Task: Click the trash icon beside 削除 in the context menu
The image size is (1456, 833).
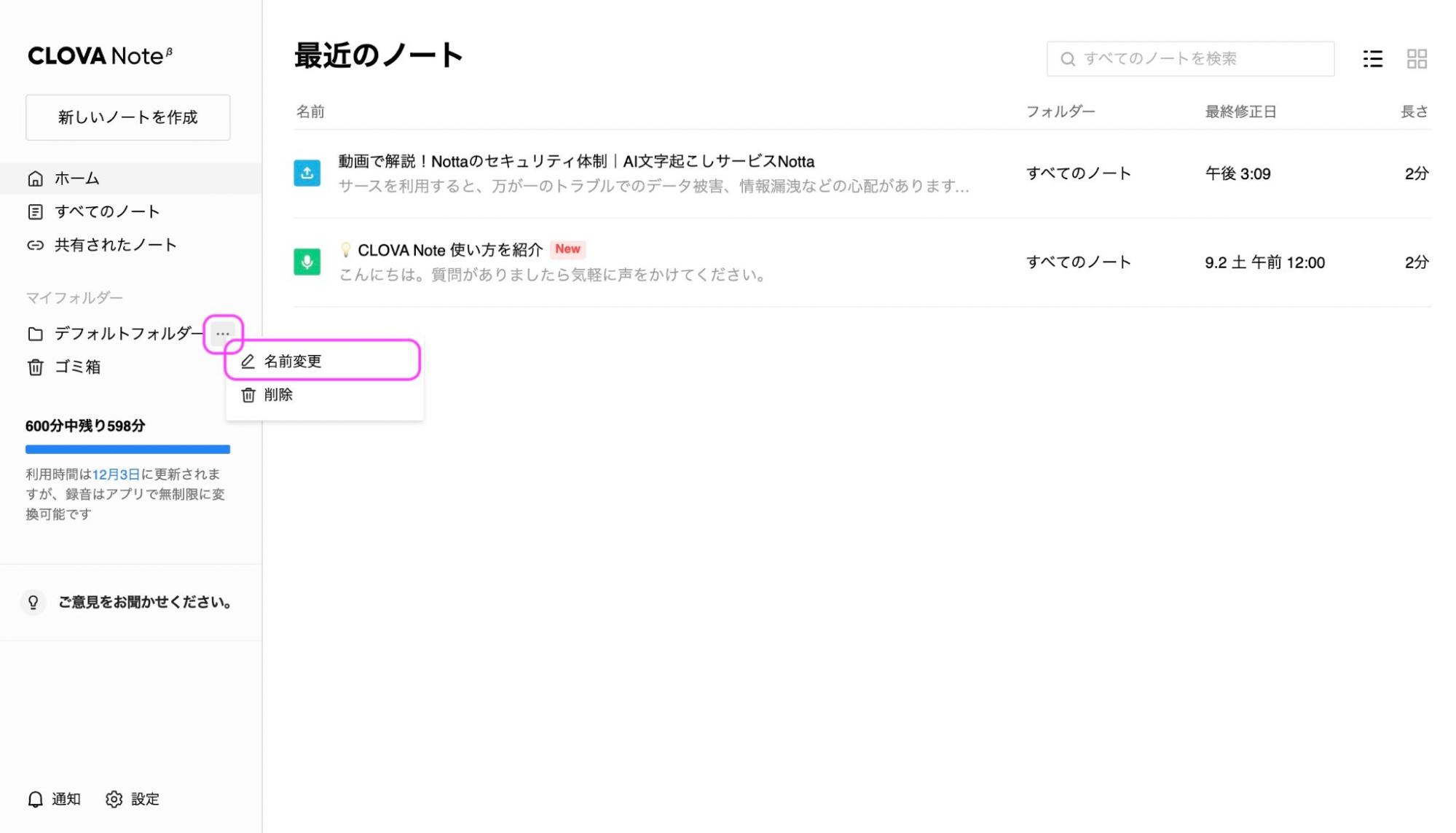Action: (248, 395)
